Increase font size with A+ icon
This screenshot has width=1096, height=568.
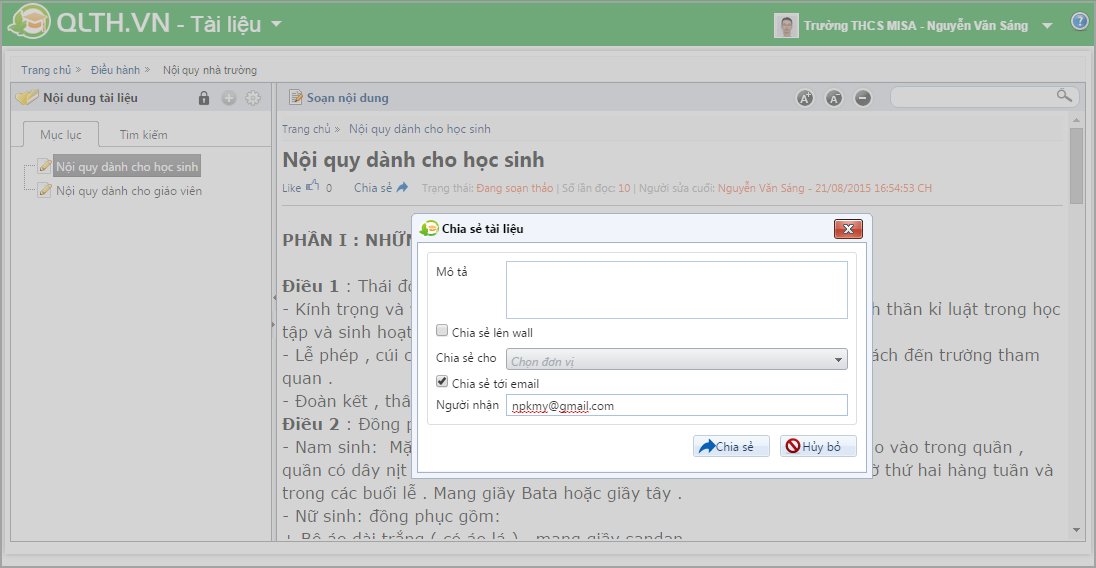pyautogui.click(x=804, y=98)
